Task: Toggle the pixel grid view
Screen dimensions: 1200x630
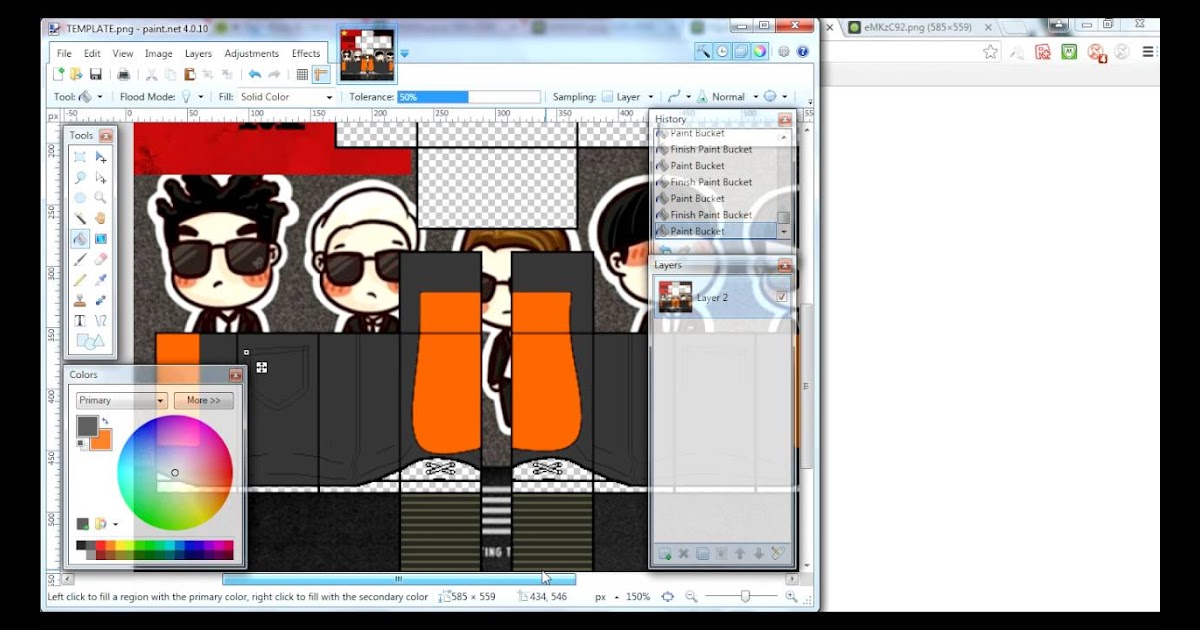Action: 302,74
